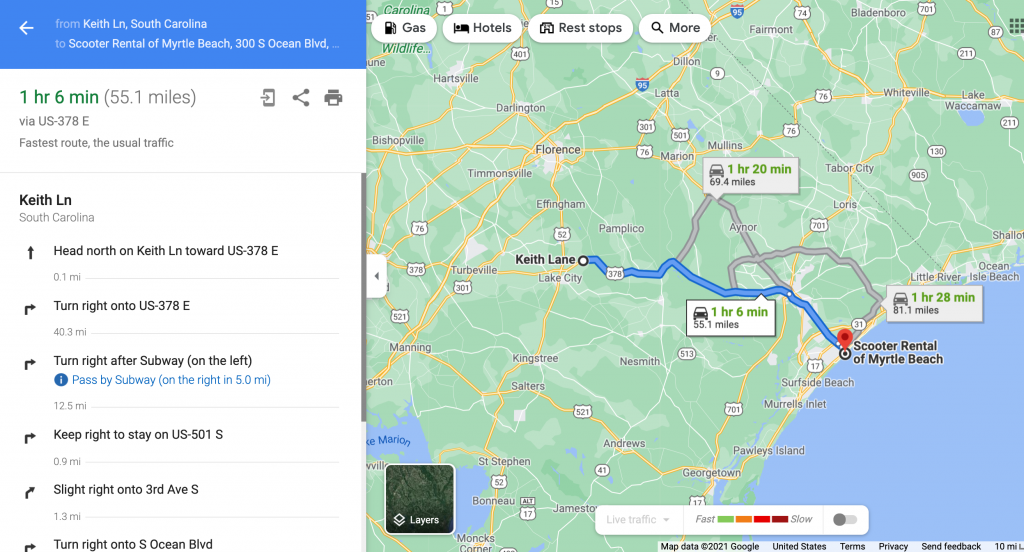Send directions to your phone icon
This screenshot has width=1024, height=552.
pos(268,97)
